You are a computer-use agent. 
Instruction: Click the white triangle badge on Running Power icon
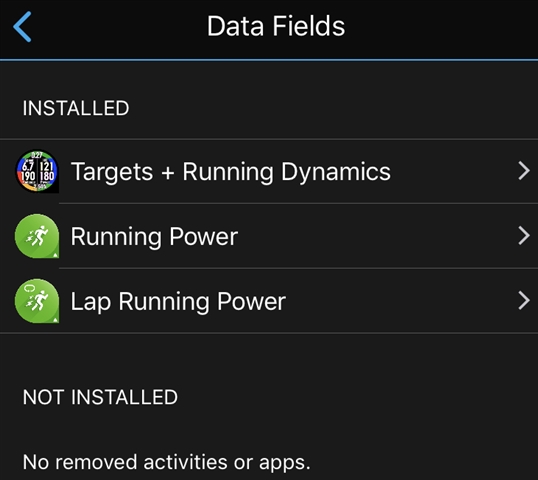[x=55, y=255]
